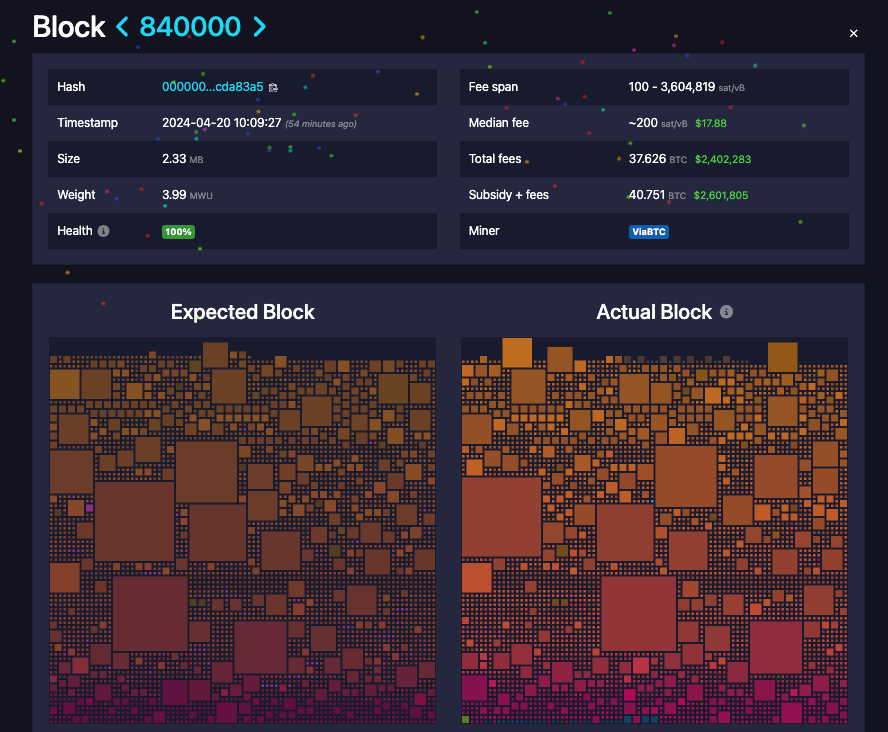Click the Actual Block heading text

tap(653, 312)
